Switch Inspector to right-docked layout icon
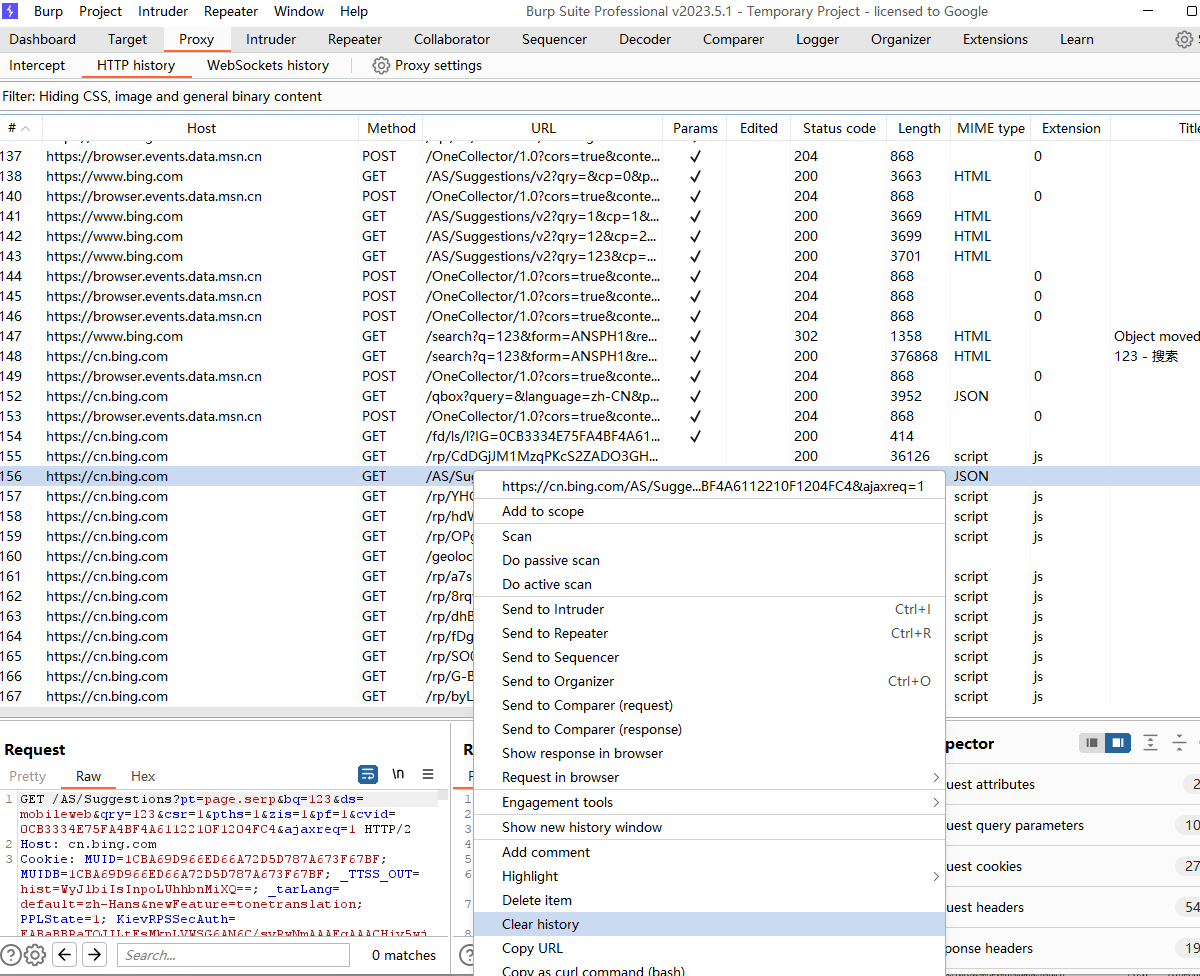 tap(1117, 743)
